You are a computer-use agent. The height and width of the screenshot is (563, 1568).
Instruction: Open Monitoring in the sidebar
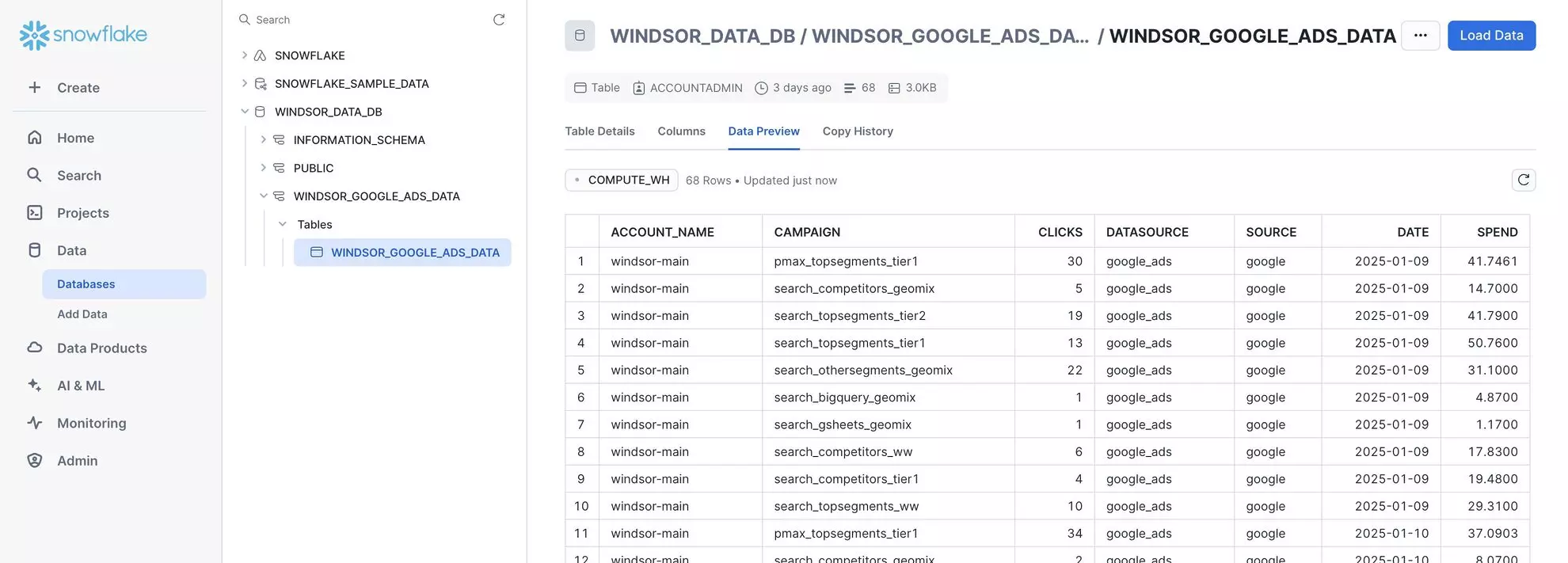pyautogui.click(x=92, y=424)
